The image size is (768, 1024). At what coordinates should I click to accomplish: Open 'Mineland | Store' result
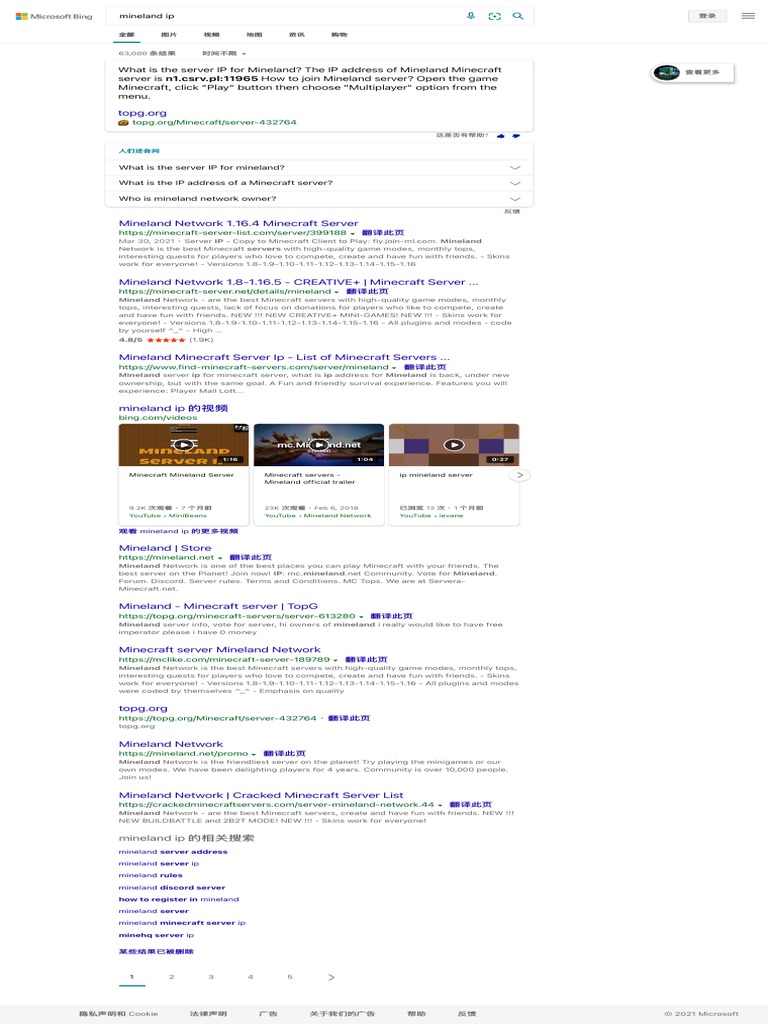(165, 548)
